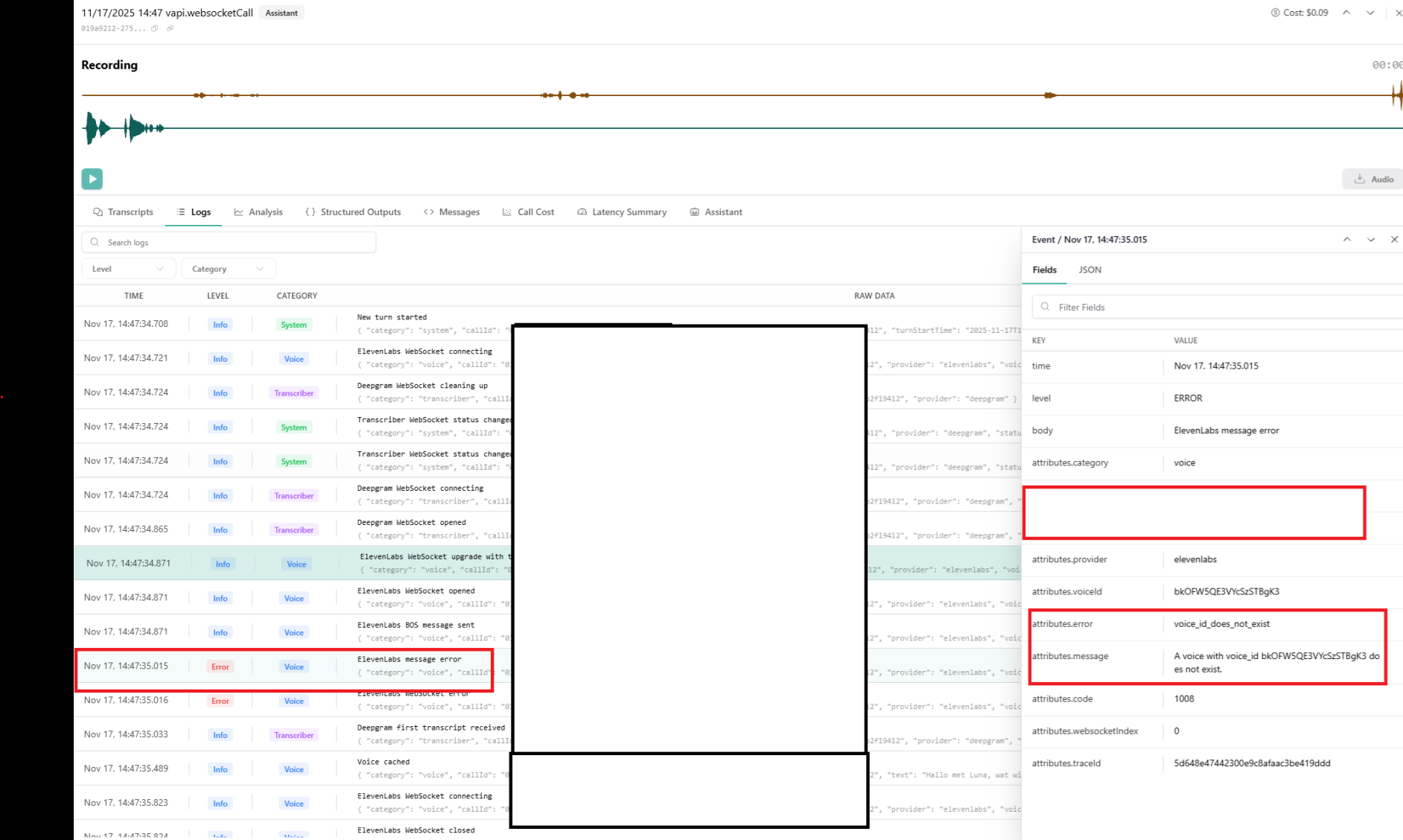This screenshot has width=1403, height=840.
Task: Close the Event details panel
Action: 1395,239
